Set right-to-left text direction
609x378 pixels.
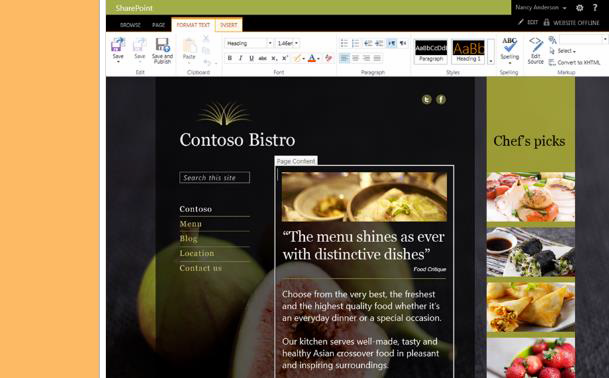tap(403, 43)
